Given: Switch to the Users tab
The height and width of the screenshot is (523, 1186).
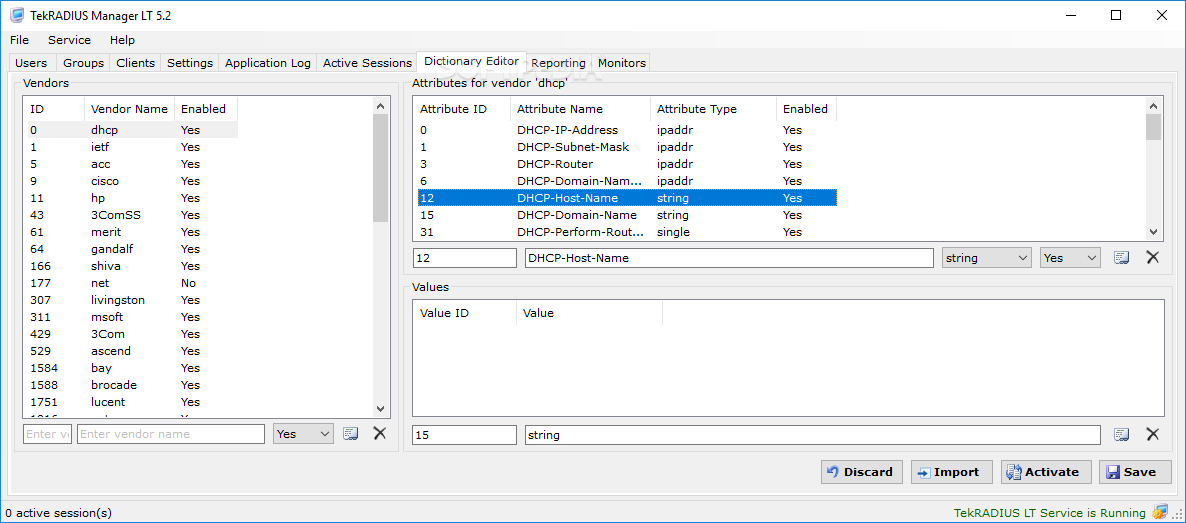Looking at the screenshot, I should [31, 63].
